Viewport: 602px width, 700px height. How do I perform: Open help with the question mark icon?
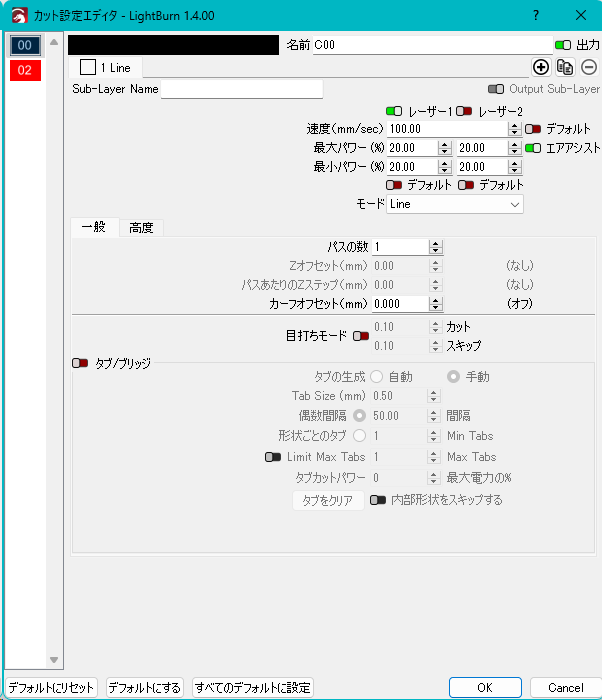click(x=536, y=15)
